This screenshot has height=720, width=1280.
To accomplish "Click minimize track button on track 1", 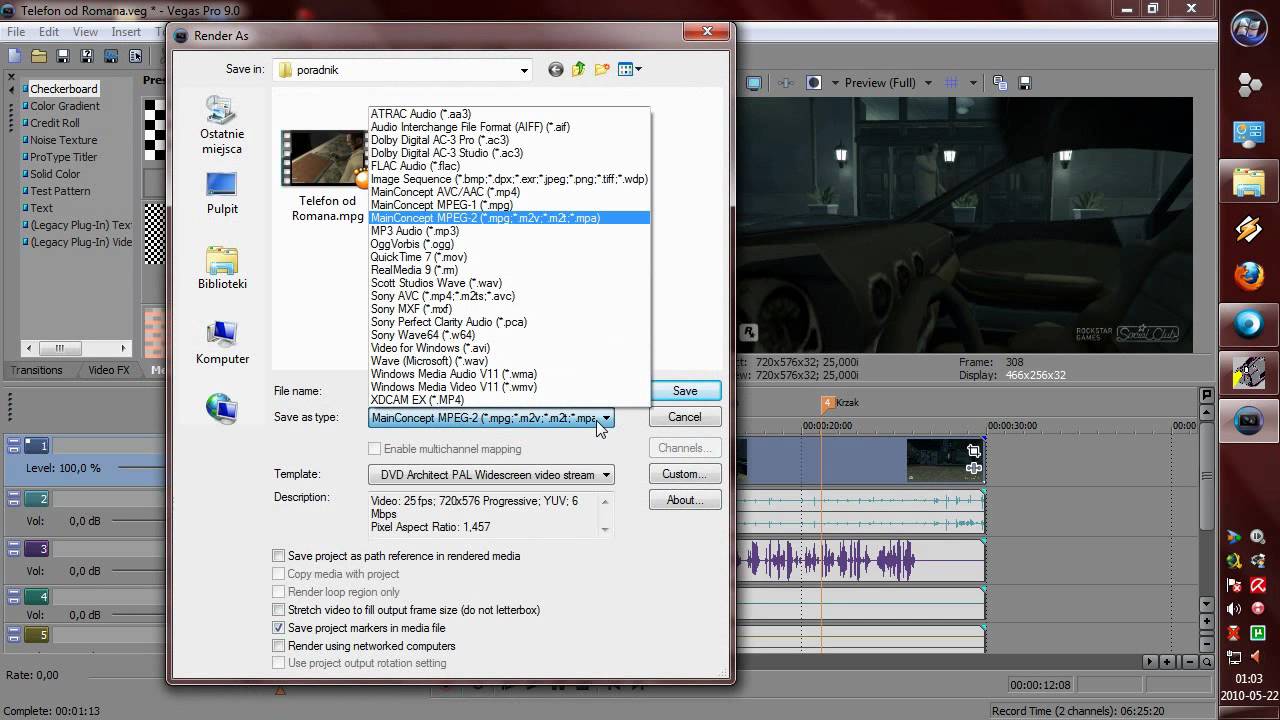I will pos(14,447).
